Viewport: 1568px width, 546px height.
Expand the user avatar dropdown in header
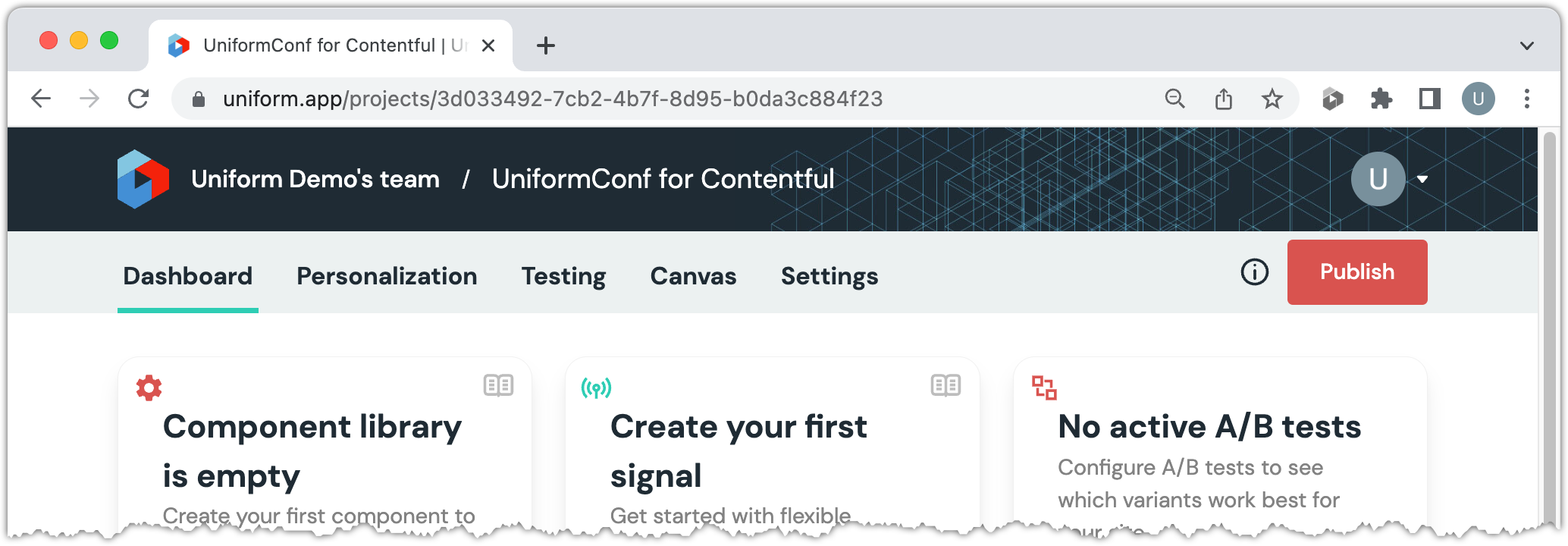1422,180
